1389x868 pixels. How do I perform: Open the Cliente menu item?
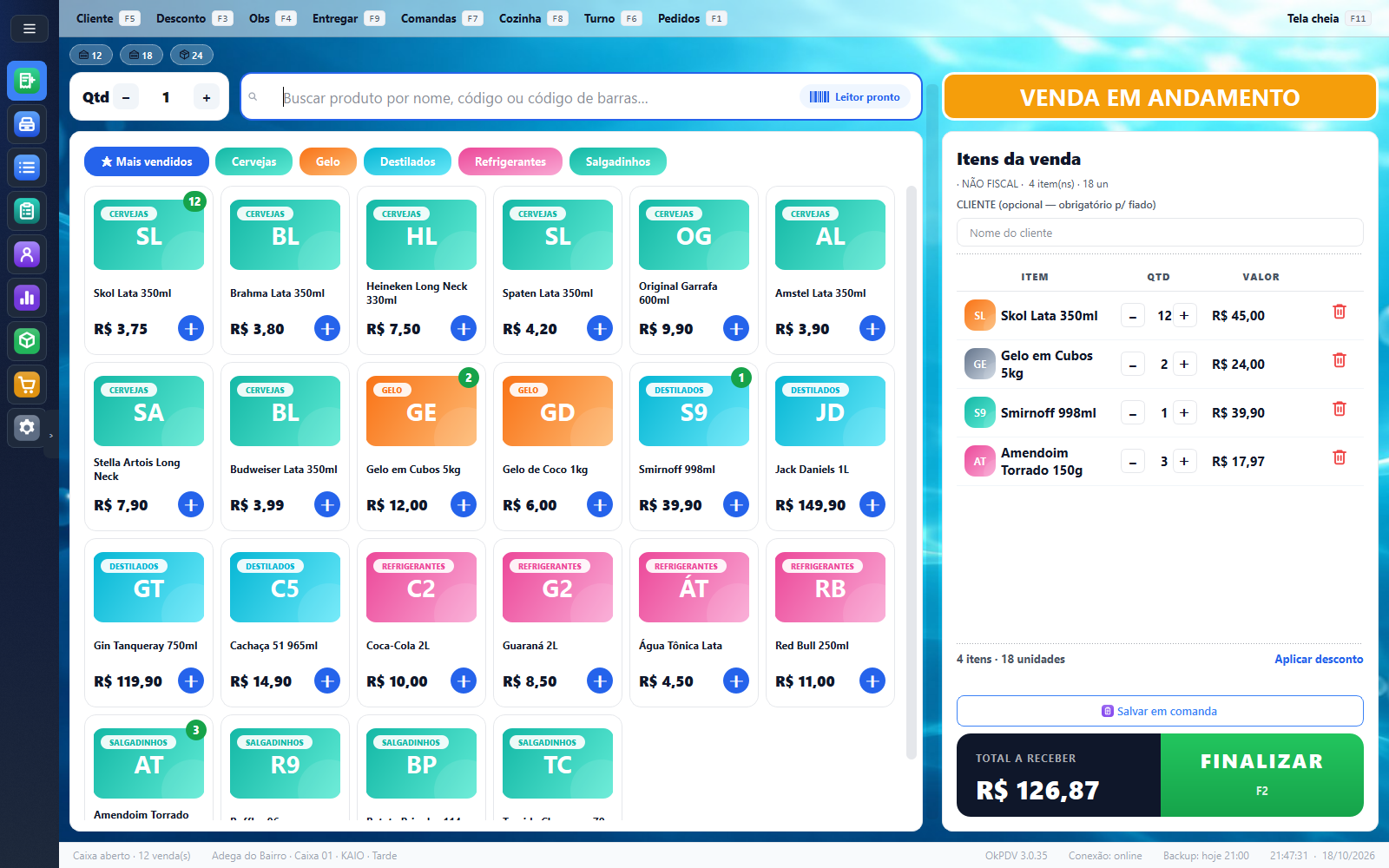point(107,18)
